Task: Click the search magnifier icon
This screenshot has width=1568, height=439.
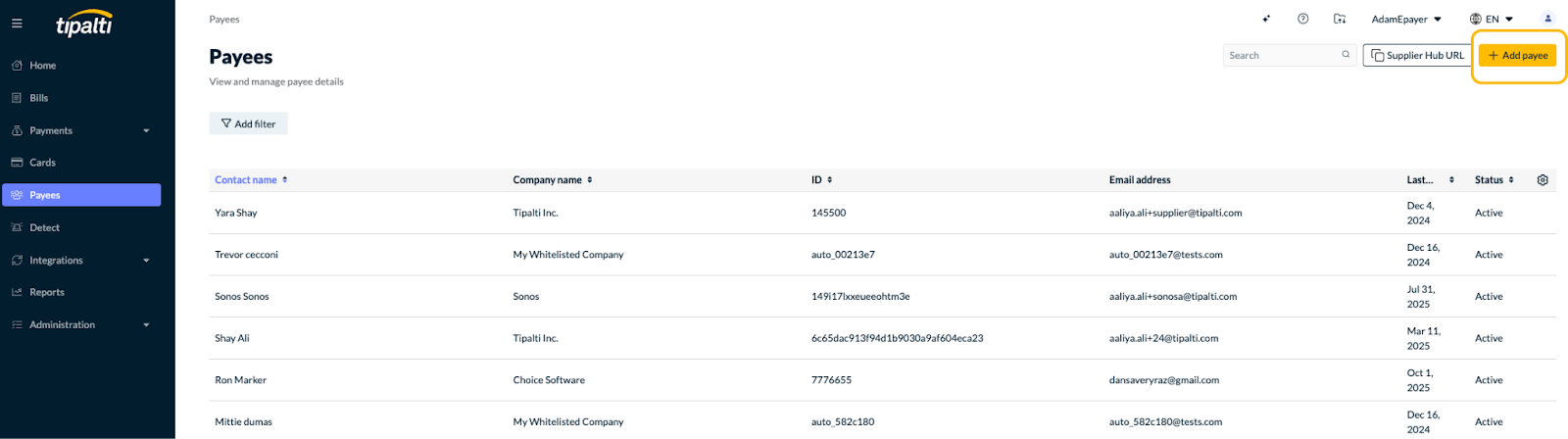Action: pyautogui.click(x=1346, y=55)
